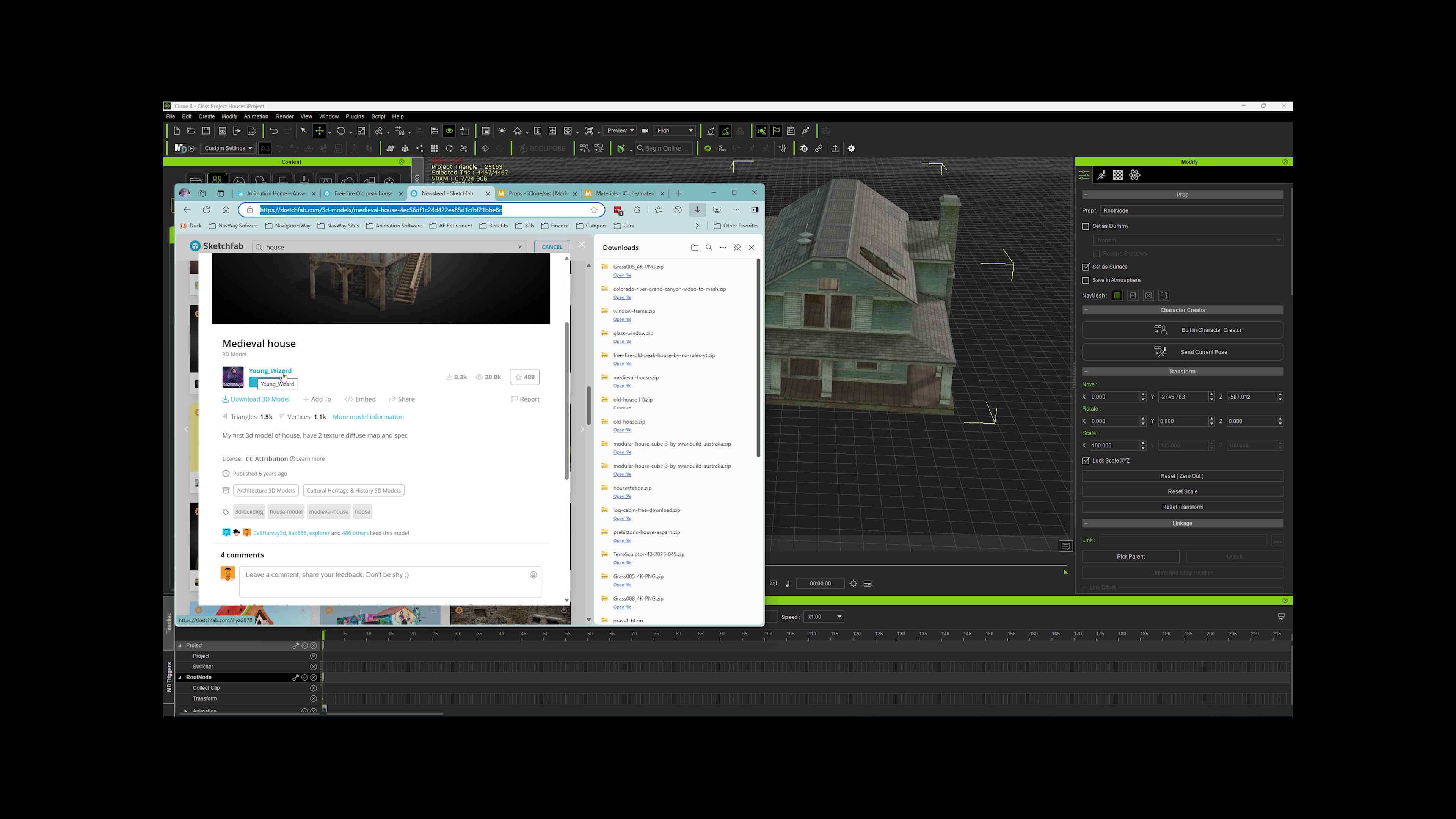
Task: Open the Preview render mode dropdown
Action: tap(620, 130)
